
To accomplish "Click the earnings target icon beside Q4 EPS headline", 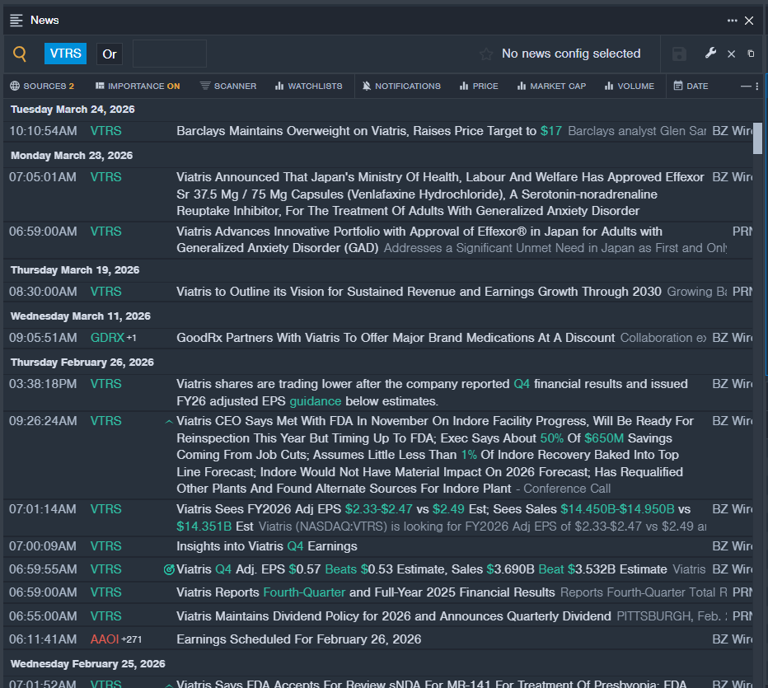I will click(169, 570).
